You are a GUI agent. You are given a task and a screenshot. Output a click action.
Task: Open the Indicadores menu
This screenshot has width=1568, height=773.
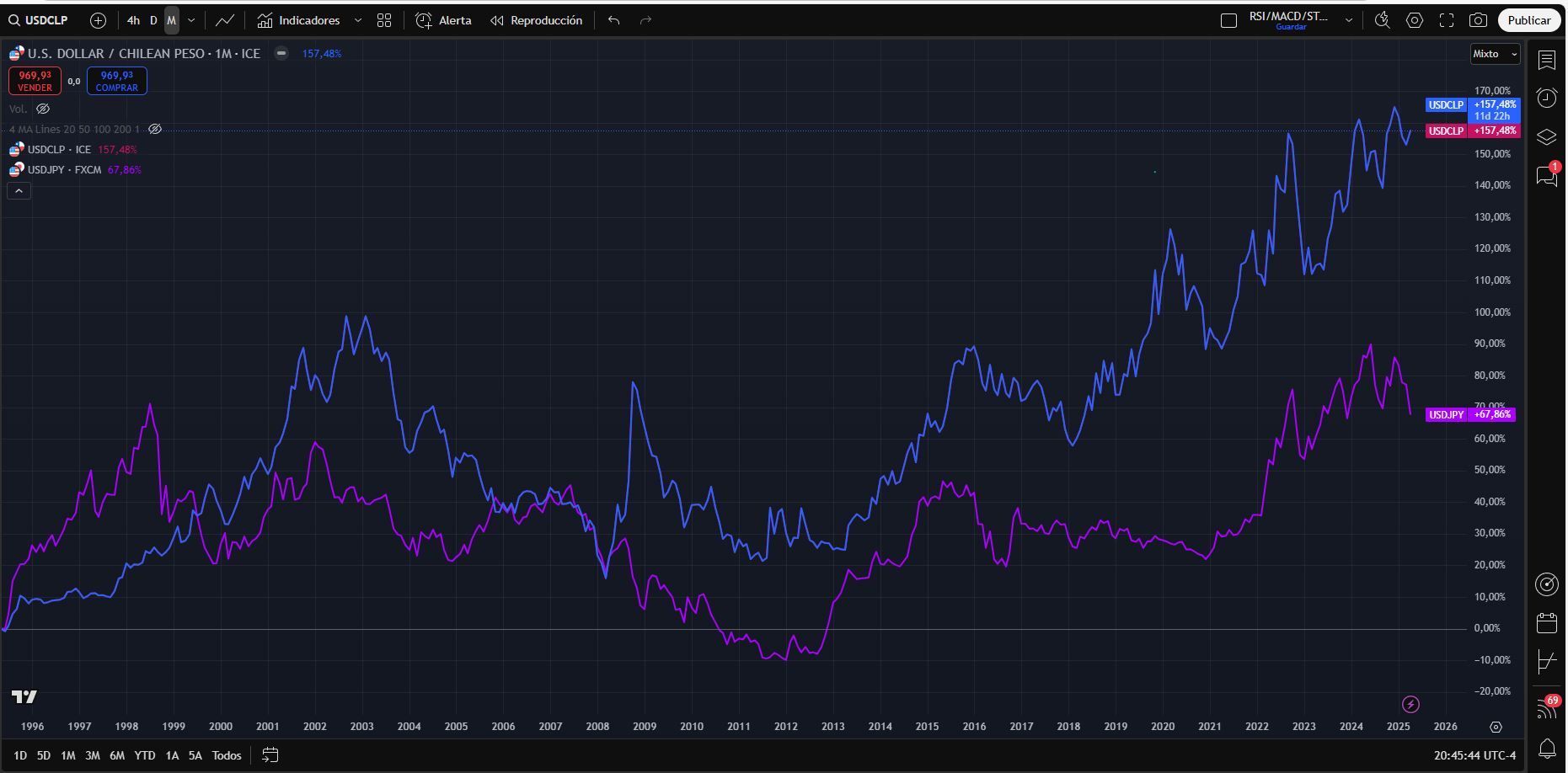click(299, 20)
